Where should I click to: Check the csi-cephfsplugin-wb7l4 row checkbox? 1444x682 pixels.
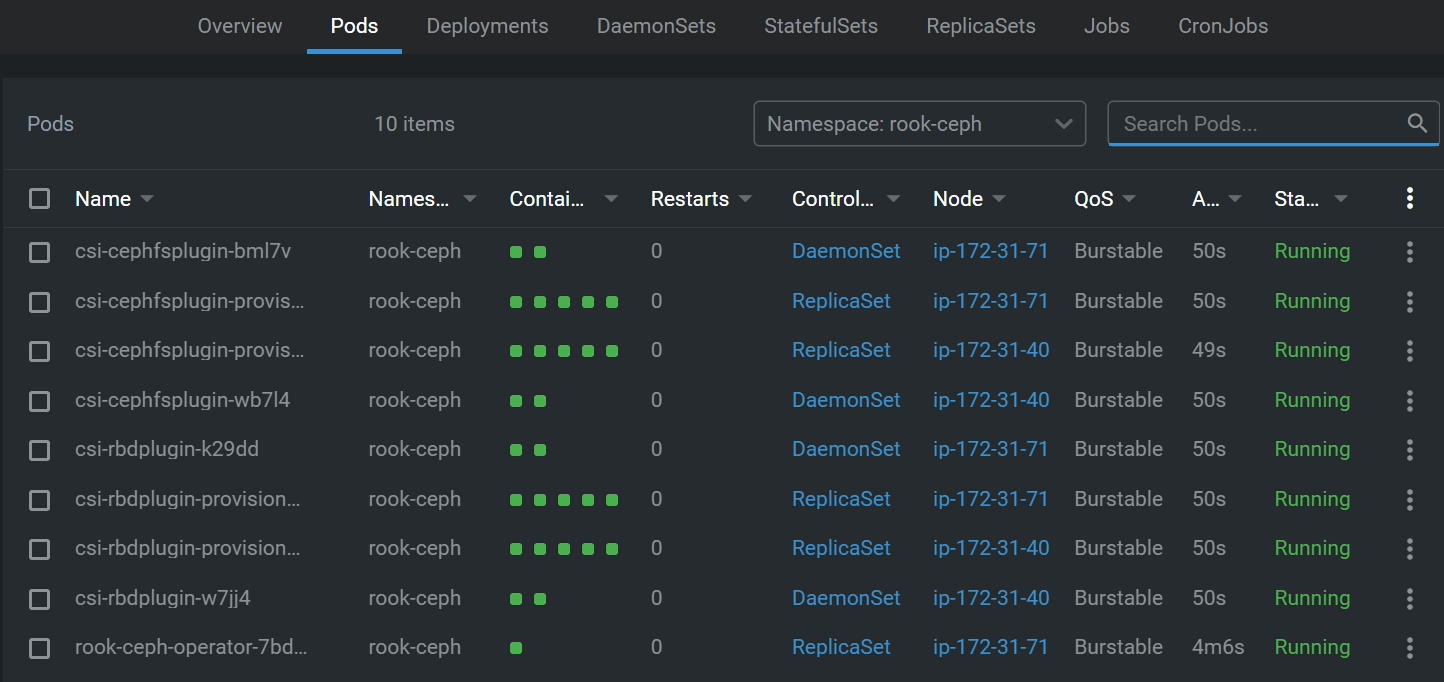tap(39, 400)
